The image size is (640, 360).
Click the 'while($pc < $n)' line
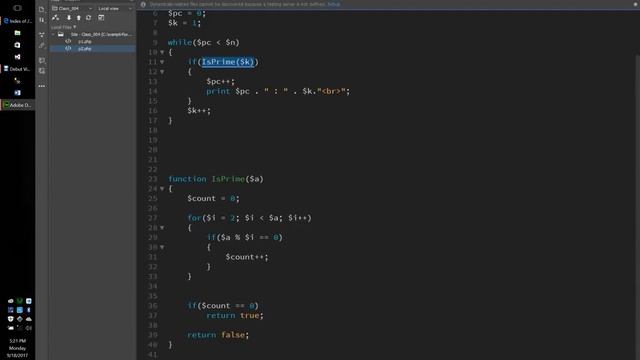pos(204,42)
